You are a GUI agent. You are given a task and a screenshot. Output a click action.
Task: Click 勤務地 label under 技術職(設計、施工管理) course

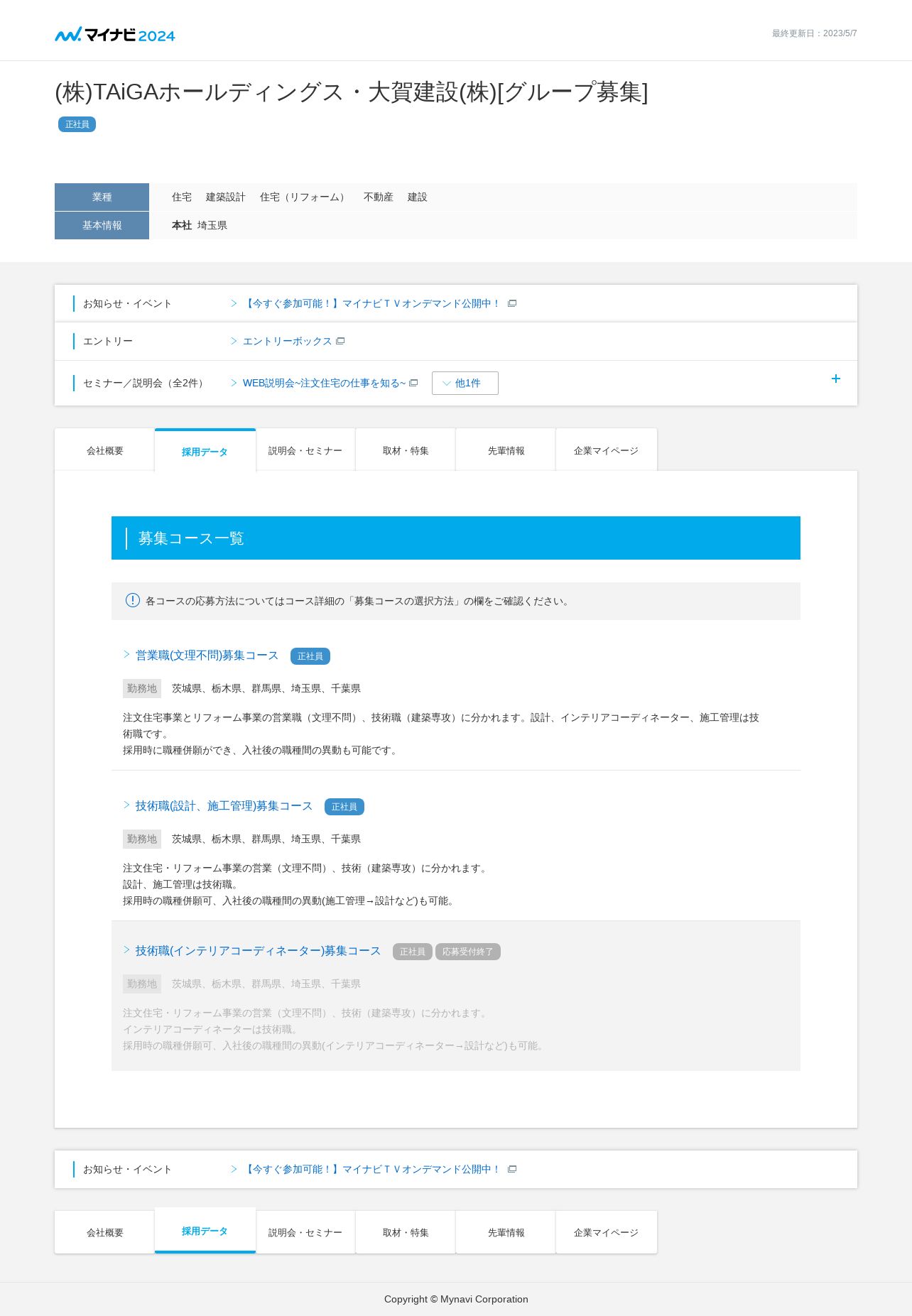(142, 839)
